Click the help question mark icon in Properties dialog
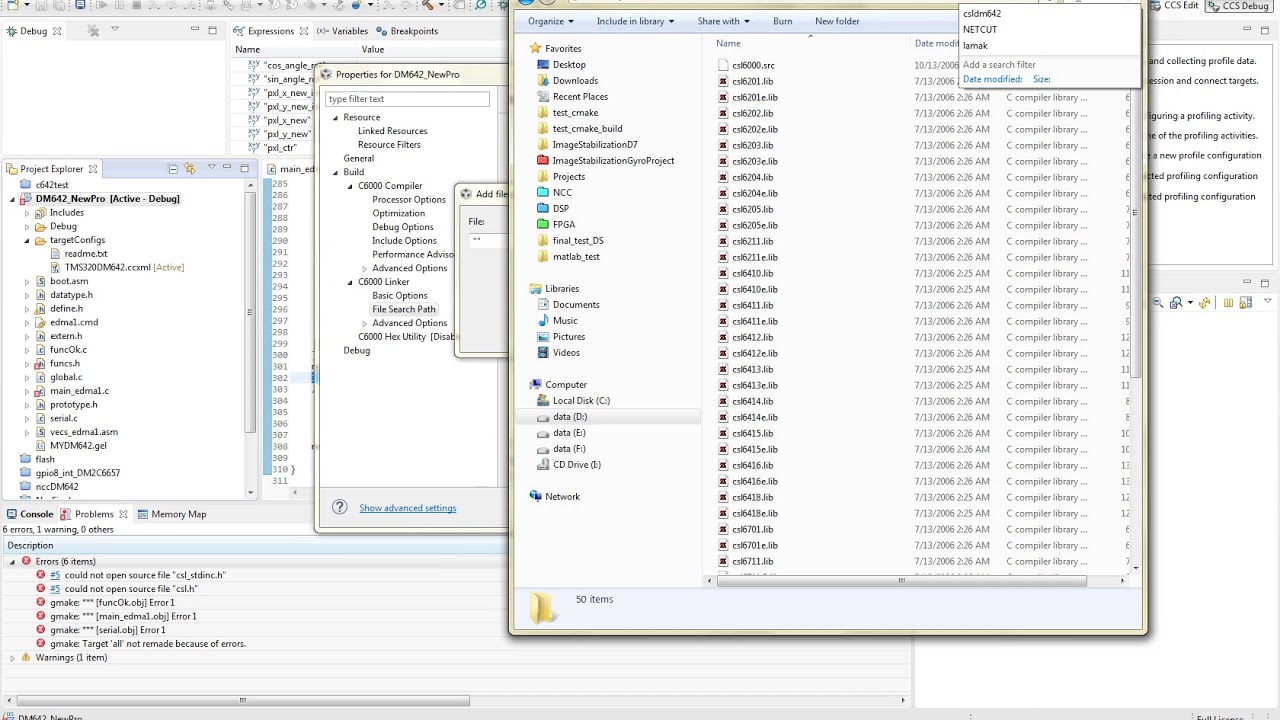The image size is (1280, 720). pos(339,507)
